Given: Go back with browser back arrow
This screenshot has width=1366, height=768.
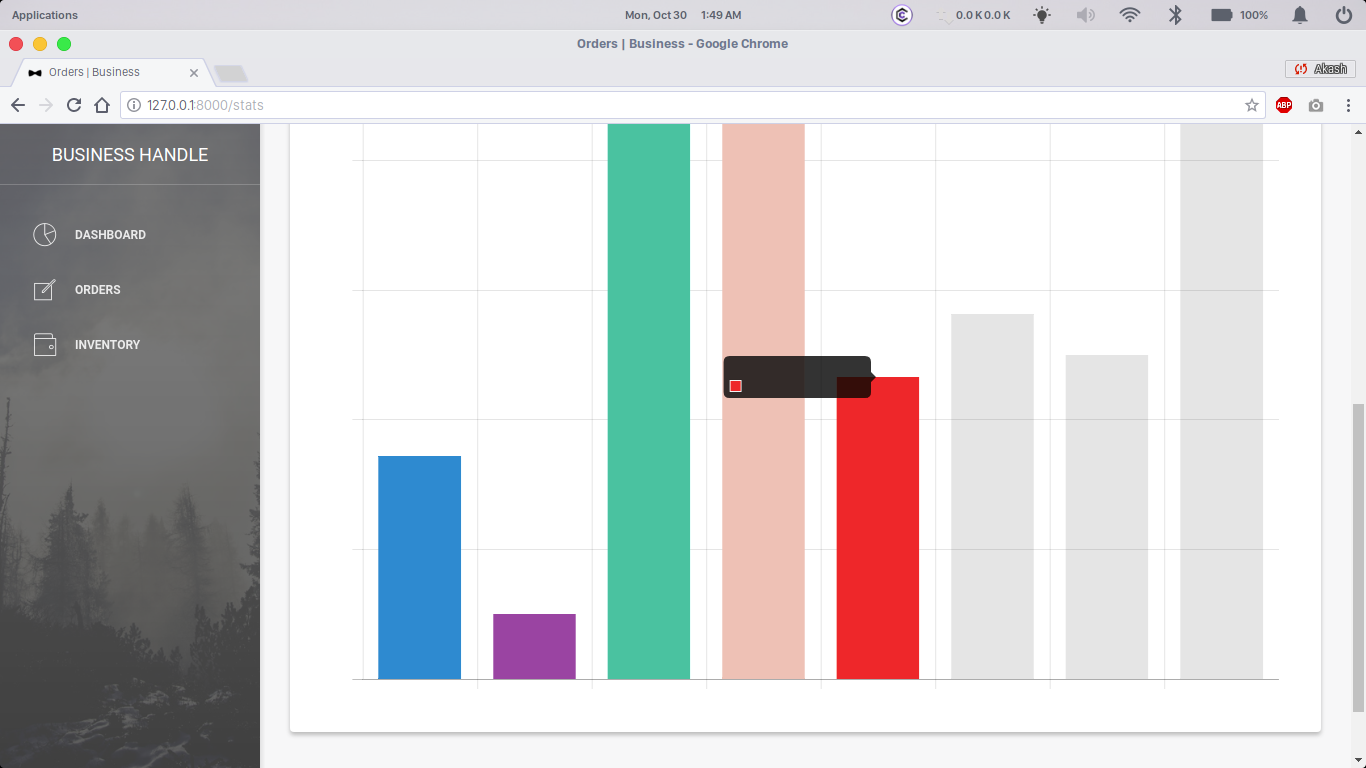Looking at the screenshot, I should (18, 105).
